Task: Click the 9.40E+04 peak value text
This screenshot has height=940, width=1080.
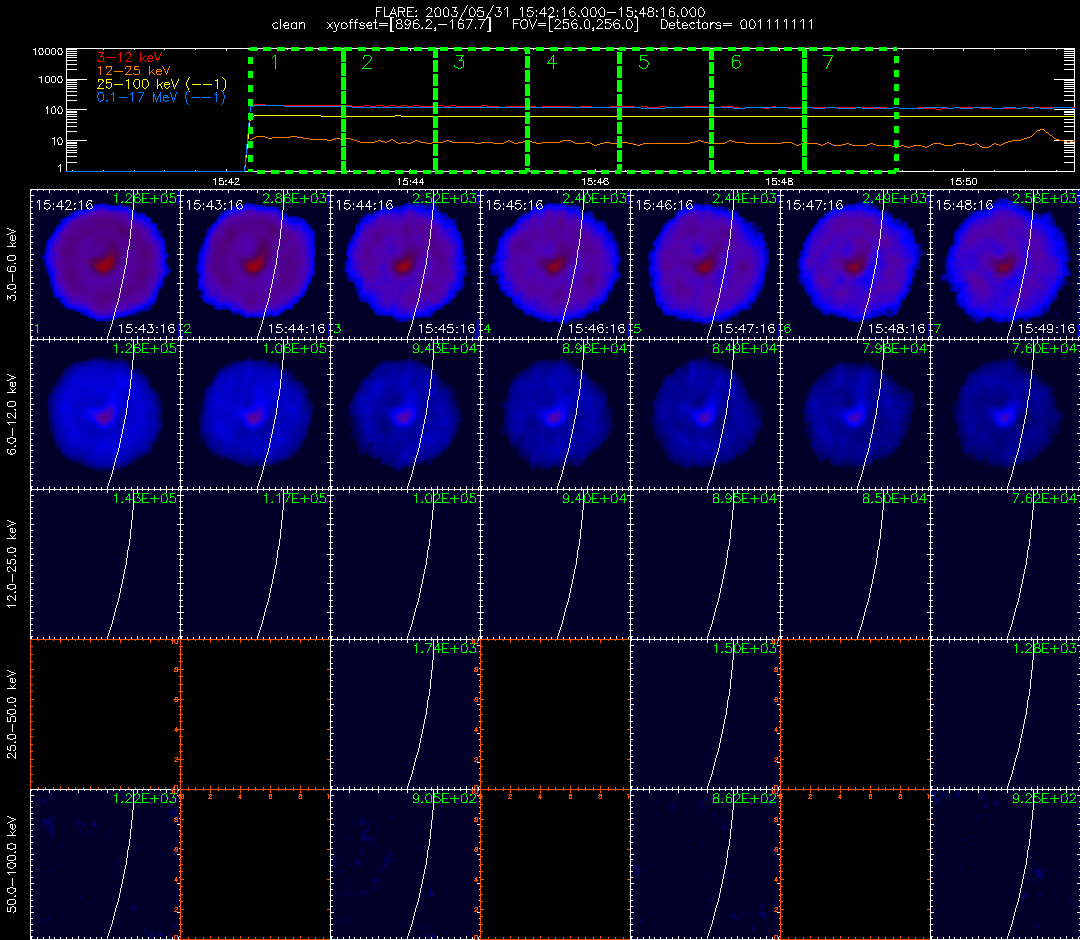Action: tap(594, 499)
